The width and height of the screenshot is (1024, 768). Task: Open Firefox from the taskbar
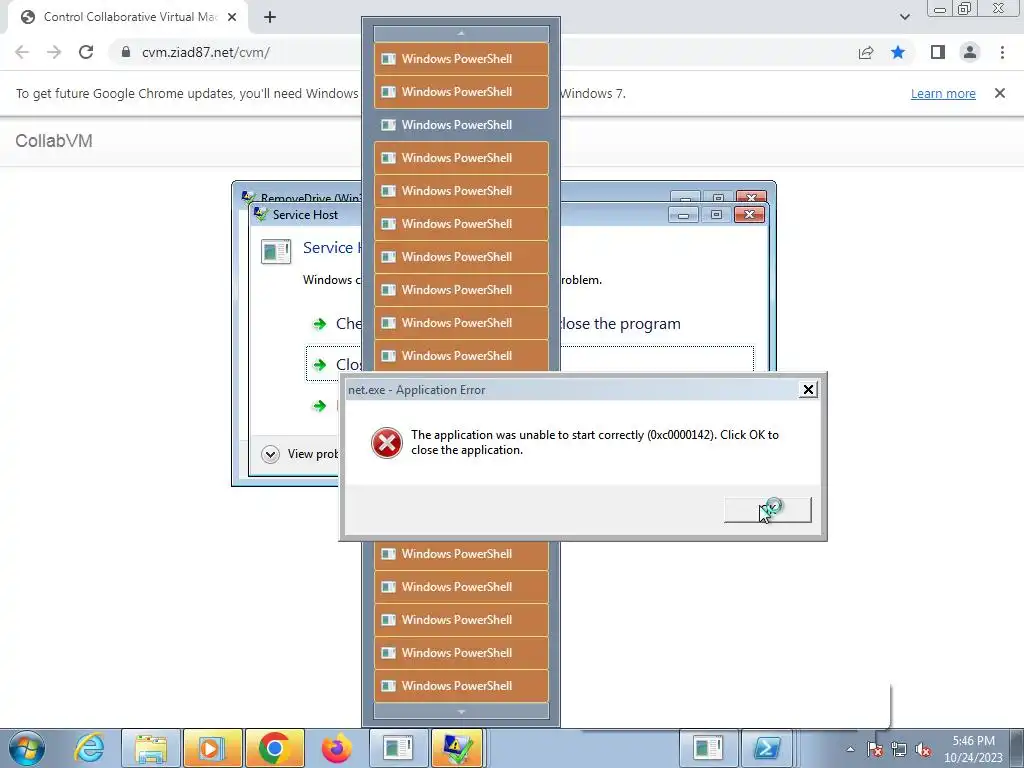[336, 748]
